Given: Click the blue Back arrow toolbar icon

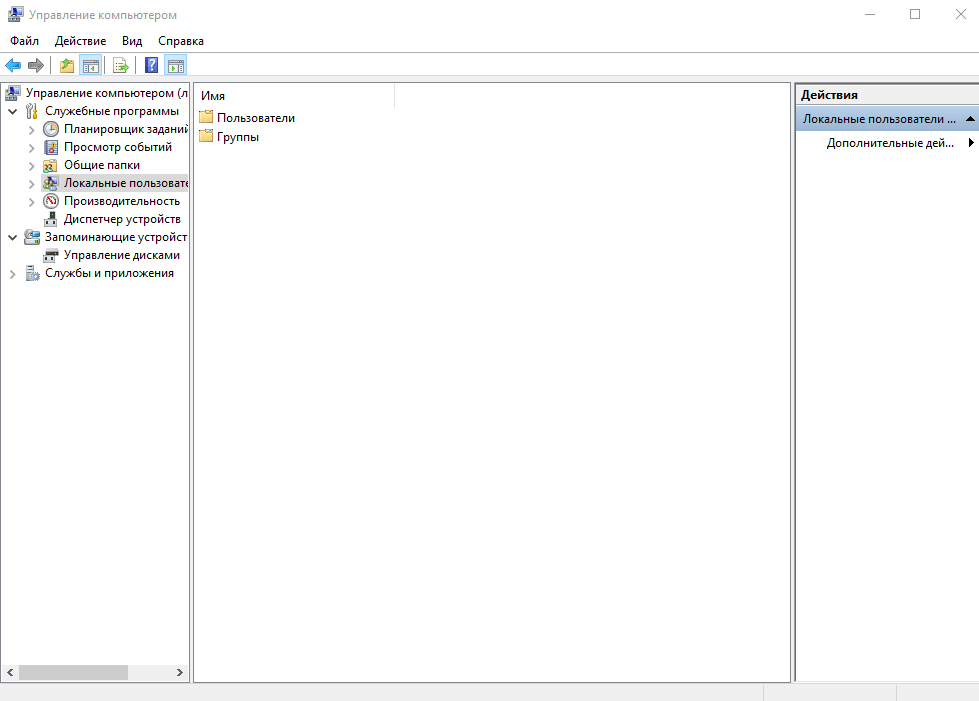Looking at the screenshot, I should click(13, 65).
